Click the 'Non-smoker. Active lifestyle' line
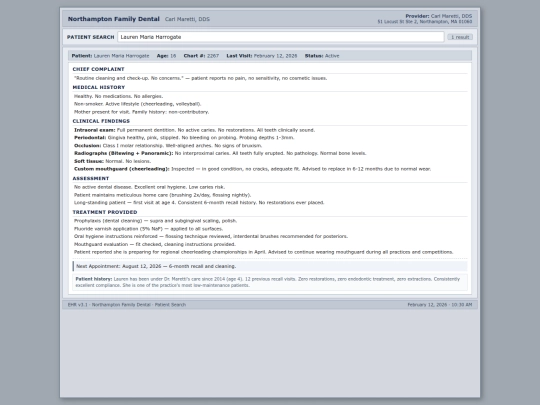Screen dimensions: 540x405 point(137,104)
